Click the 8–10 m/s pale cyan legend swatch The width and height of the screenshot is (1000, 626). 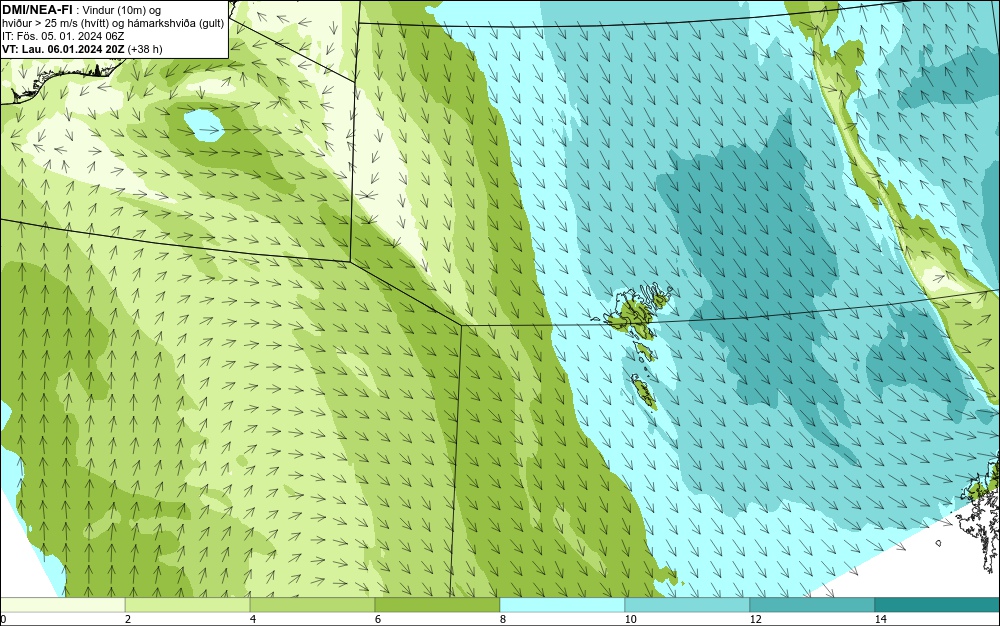(562, 604)
